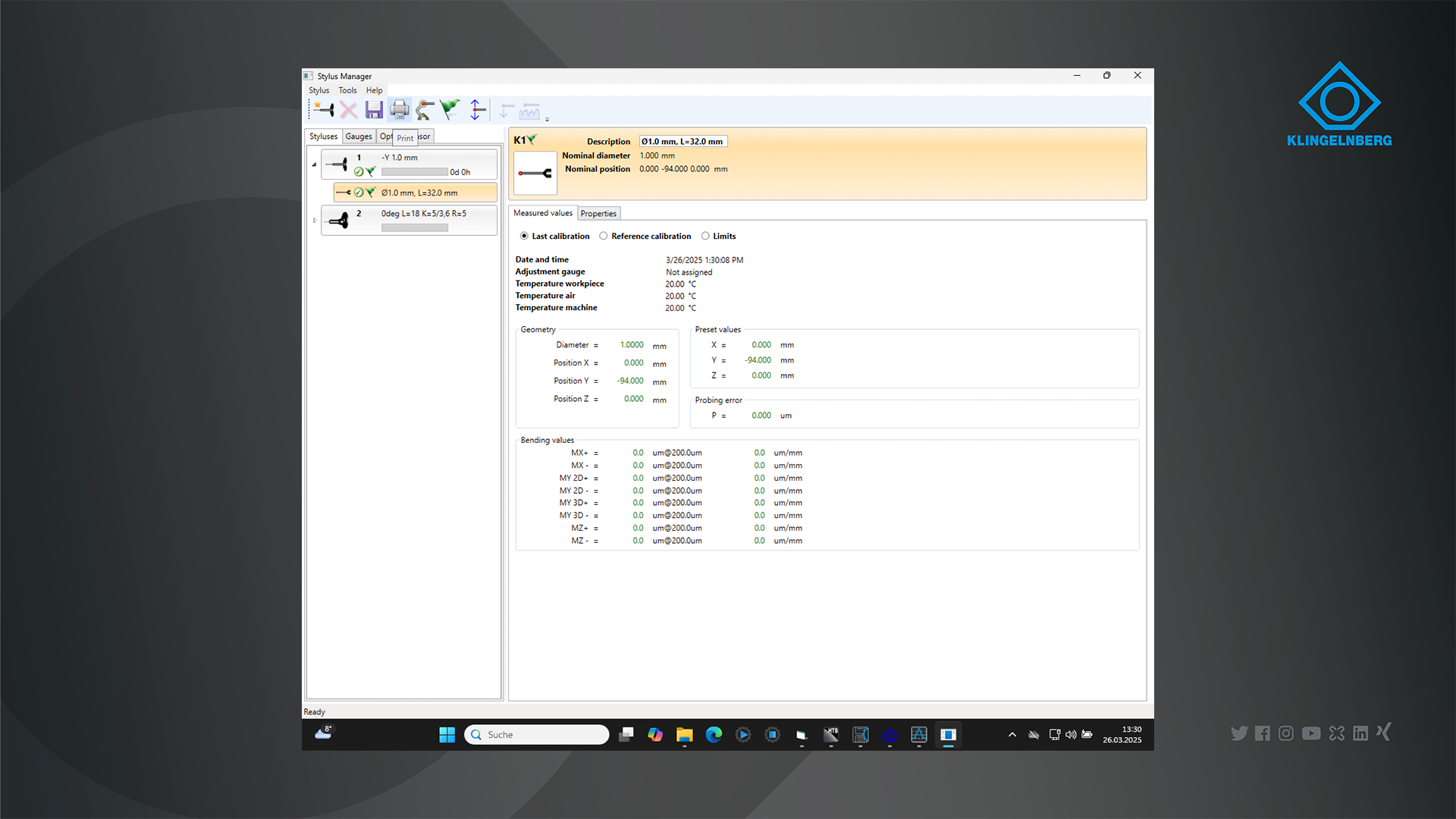This screenshot has width=1456, height=819.
Task: Click the 'Not assigned' adjustment gauge value
Action: [x=689, y=272]
